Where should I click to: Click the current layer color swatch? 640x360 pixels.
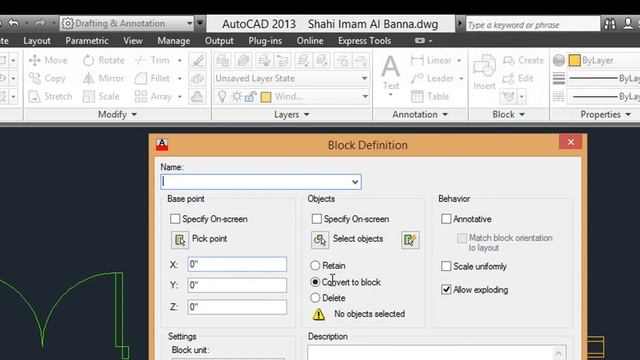(266, 97)
